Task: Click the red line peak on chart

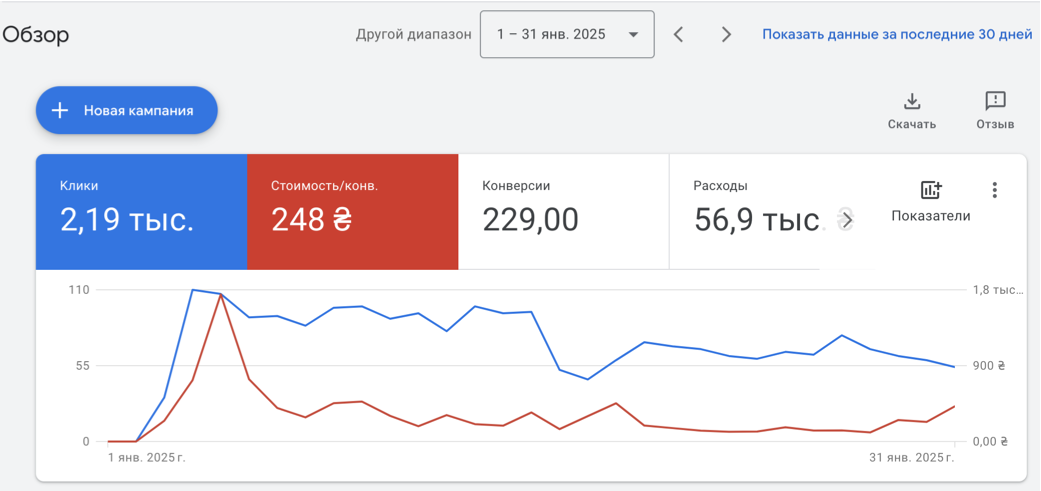Action: click(x=220, y=295)
